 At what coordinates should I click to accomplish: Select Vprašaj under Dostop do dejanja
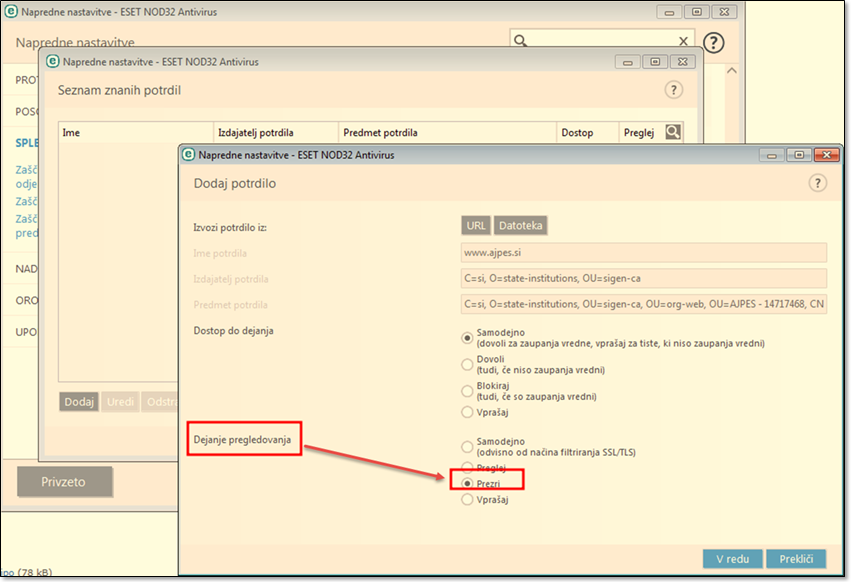click(x=467, y=412)
